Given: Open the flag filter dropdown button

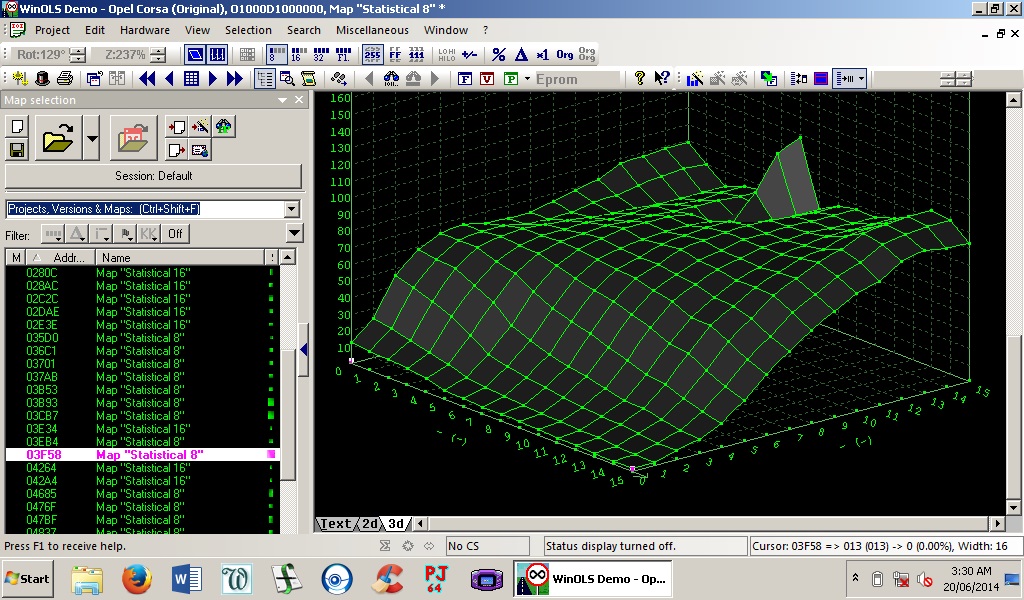Looking at the screenshot, I should 125,234.
